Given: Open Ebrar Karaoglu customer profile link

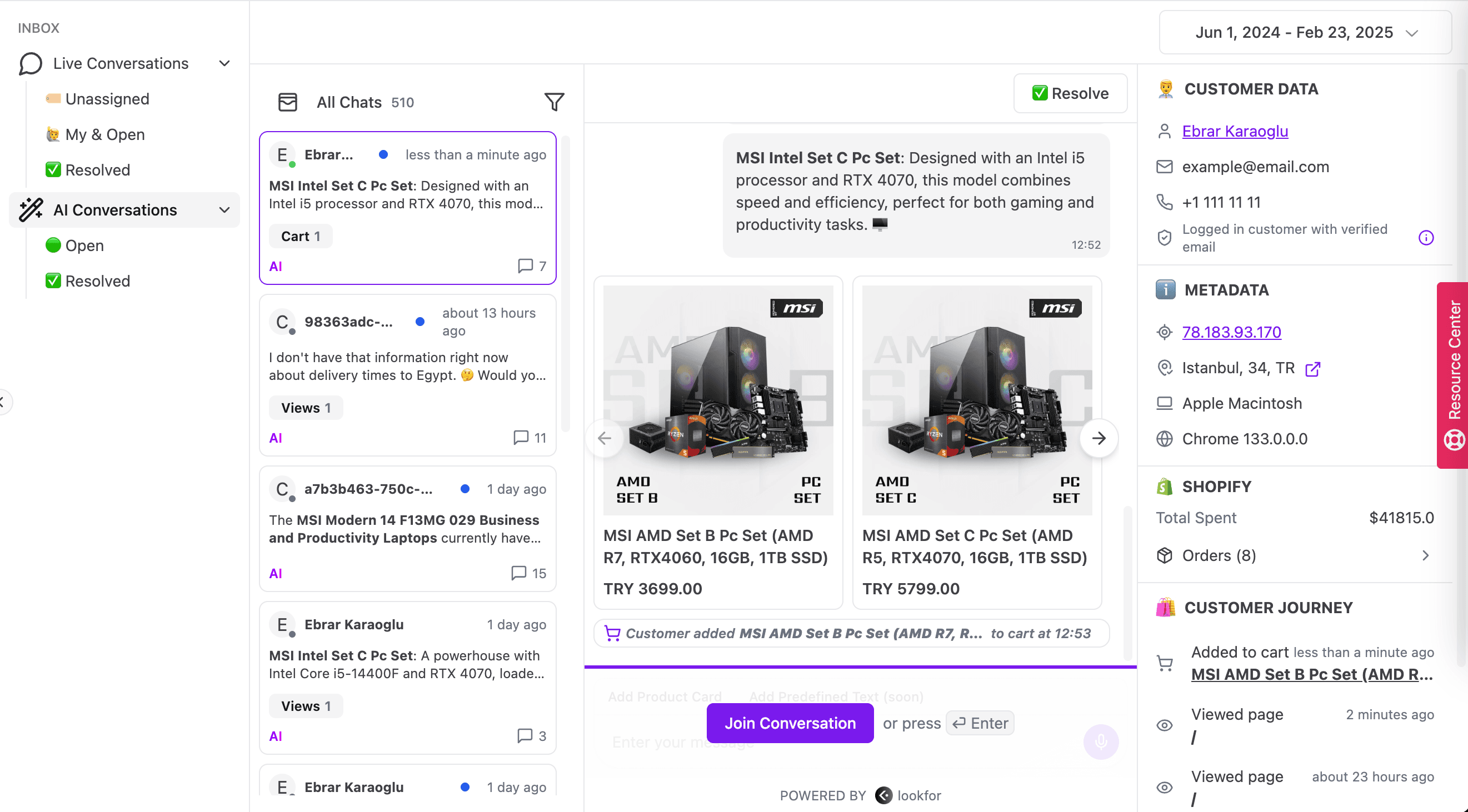Looking at the screenshot, I should (x=1234, y=131).
